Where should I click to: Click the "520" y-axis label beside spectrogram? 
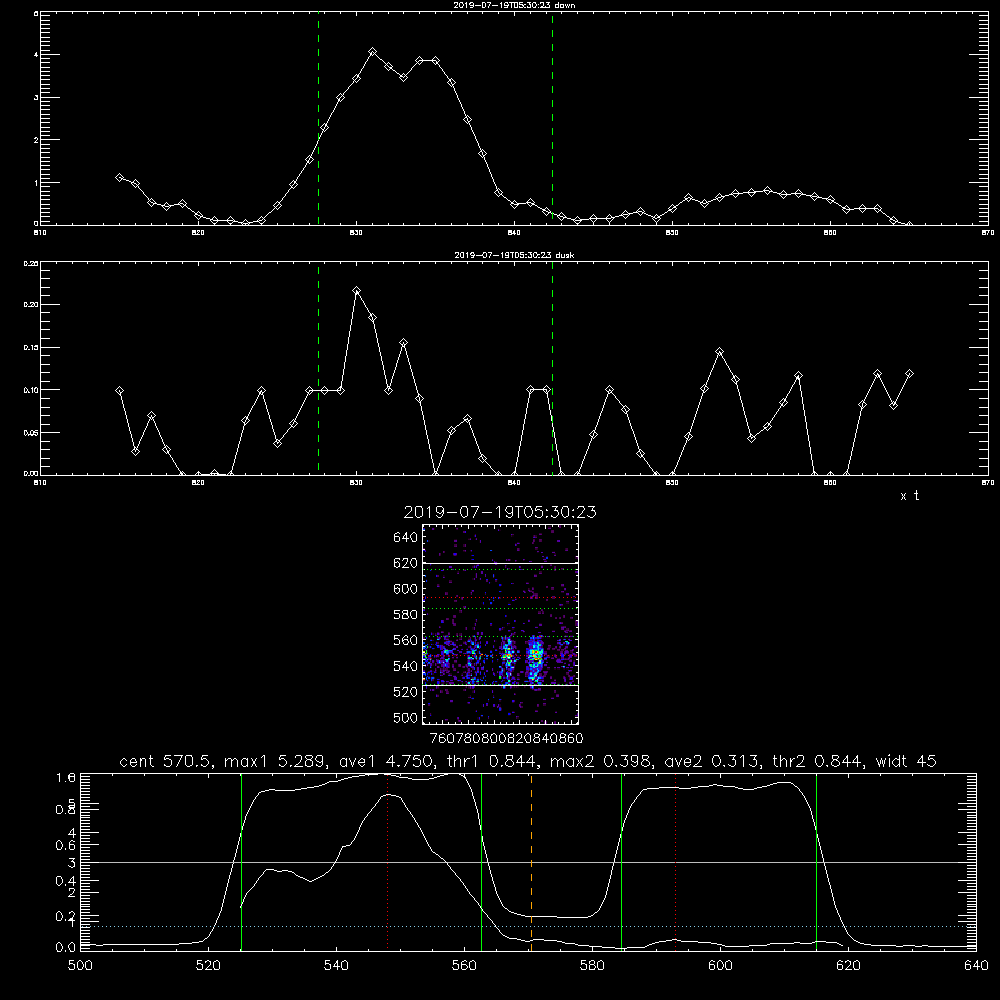point(406,692)
